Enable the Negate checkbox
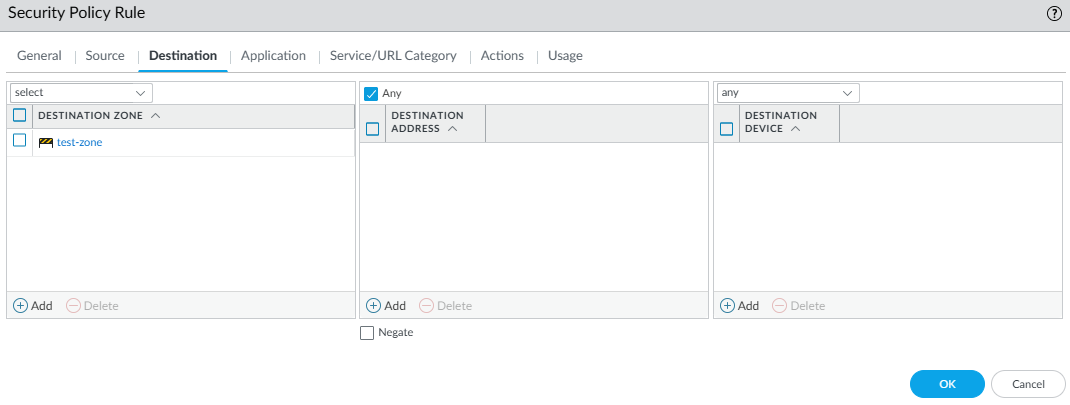 point(367,333)
